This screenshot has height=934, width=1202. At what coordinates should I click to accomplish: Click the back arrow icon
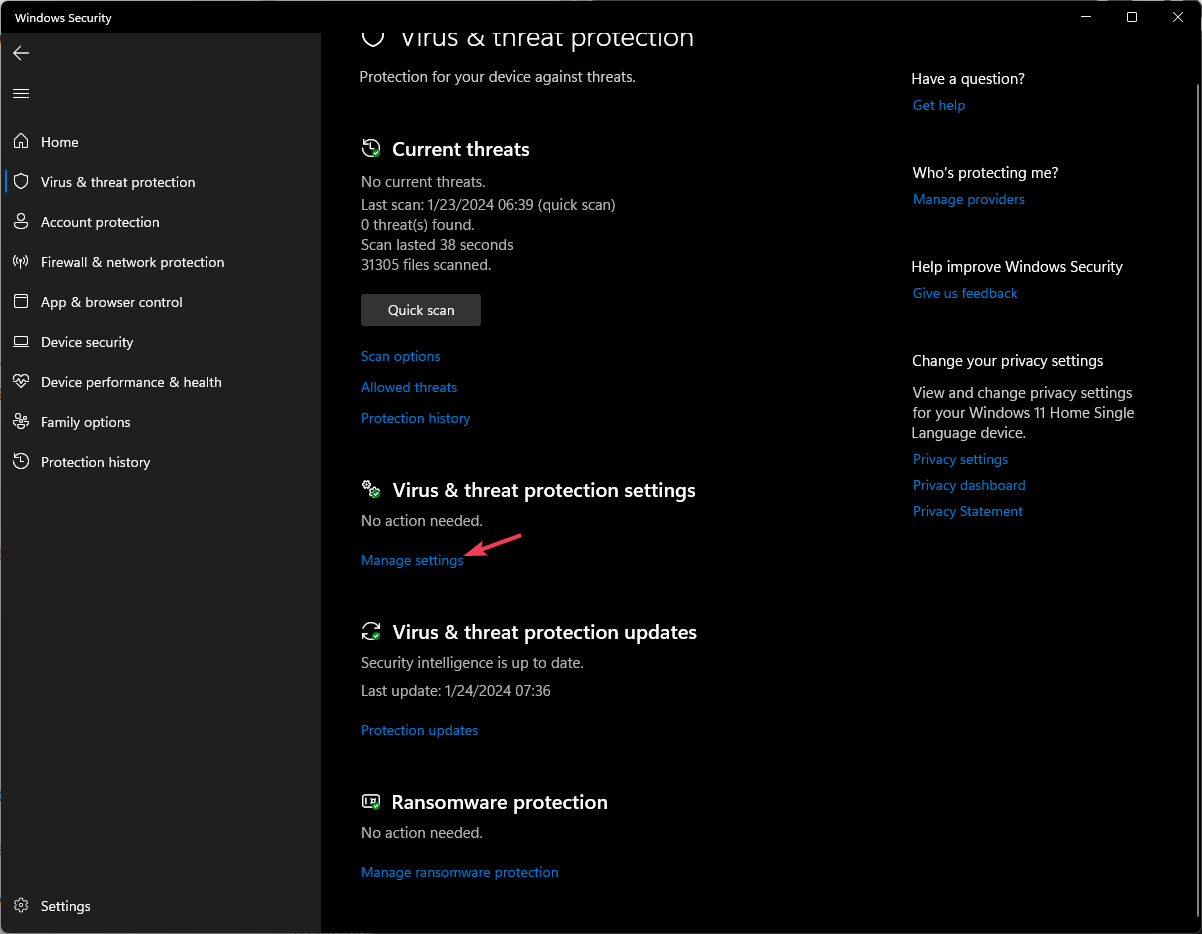(21, 53)
